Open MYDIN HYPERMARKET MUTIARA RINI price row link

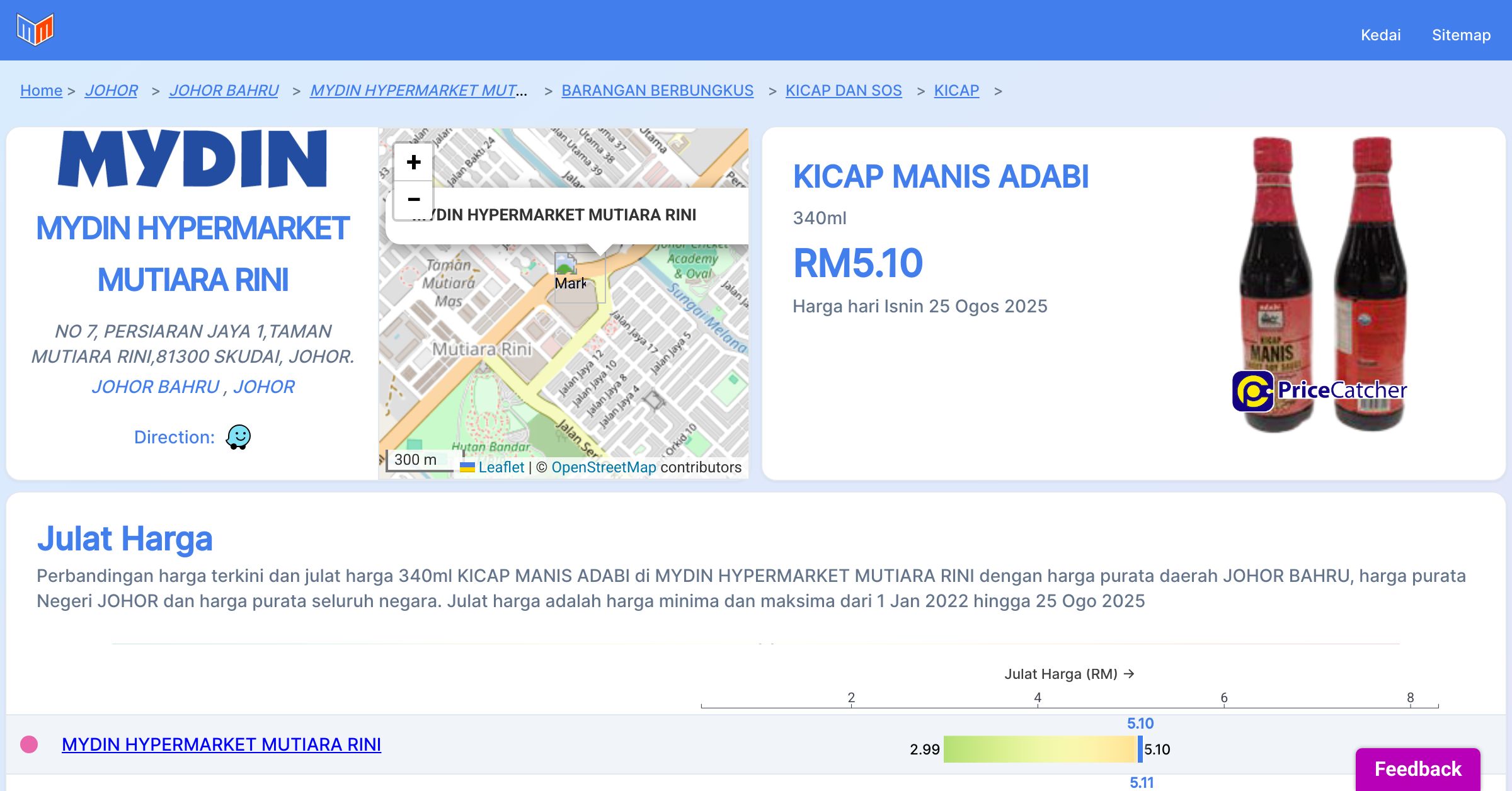click(x=221, y=744)
